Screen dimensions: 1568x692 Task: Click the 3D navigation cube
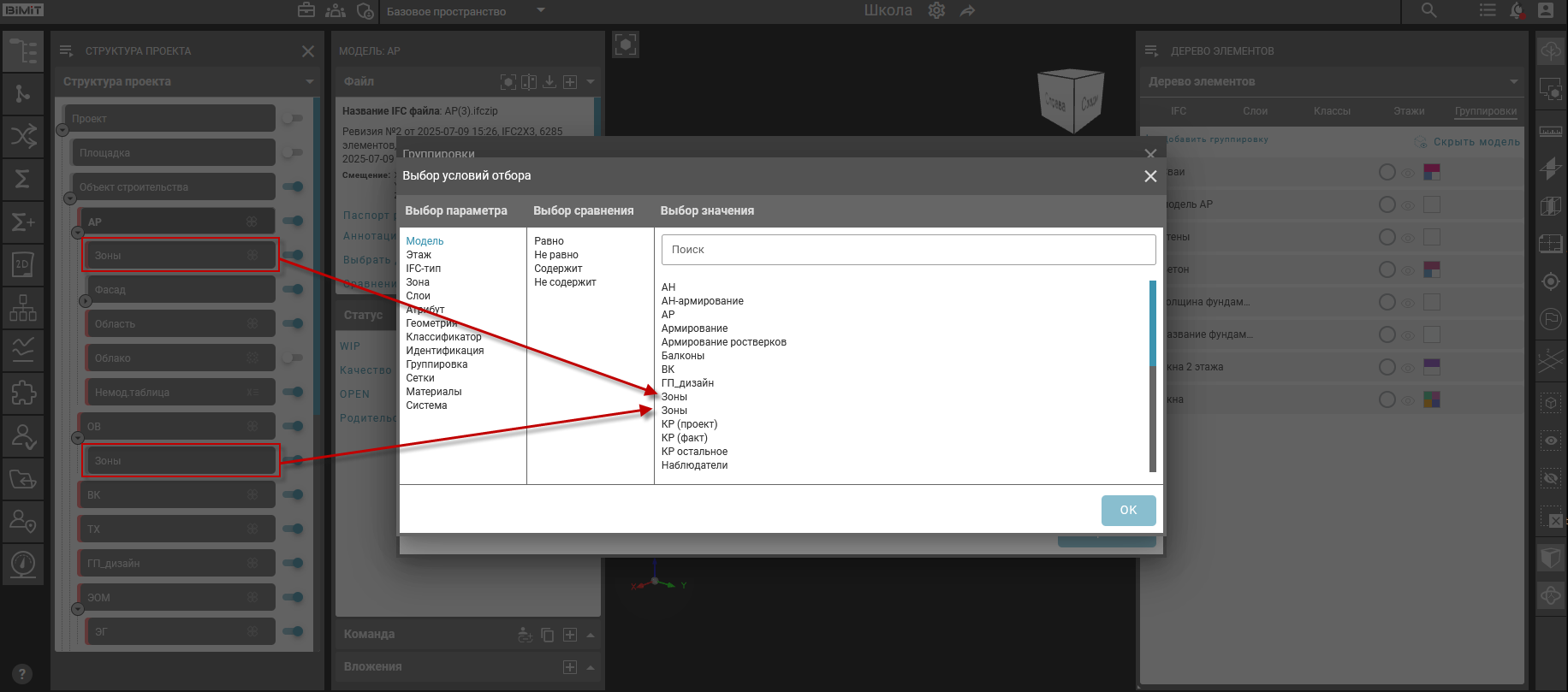coord(1070,100)
